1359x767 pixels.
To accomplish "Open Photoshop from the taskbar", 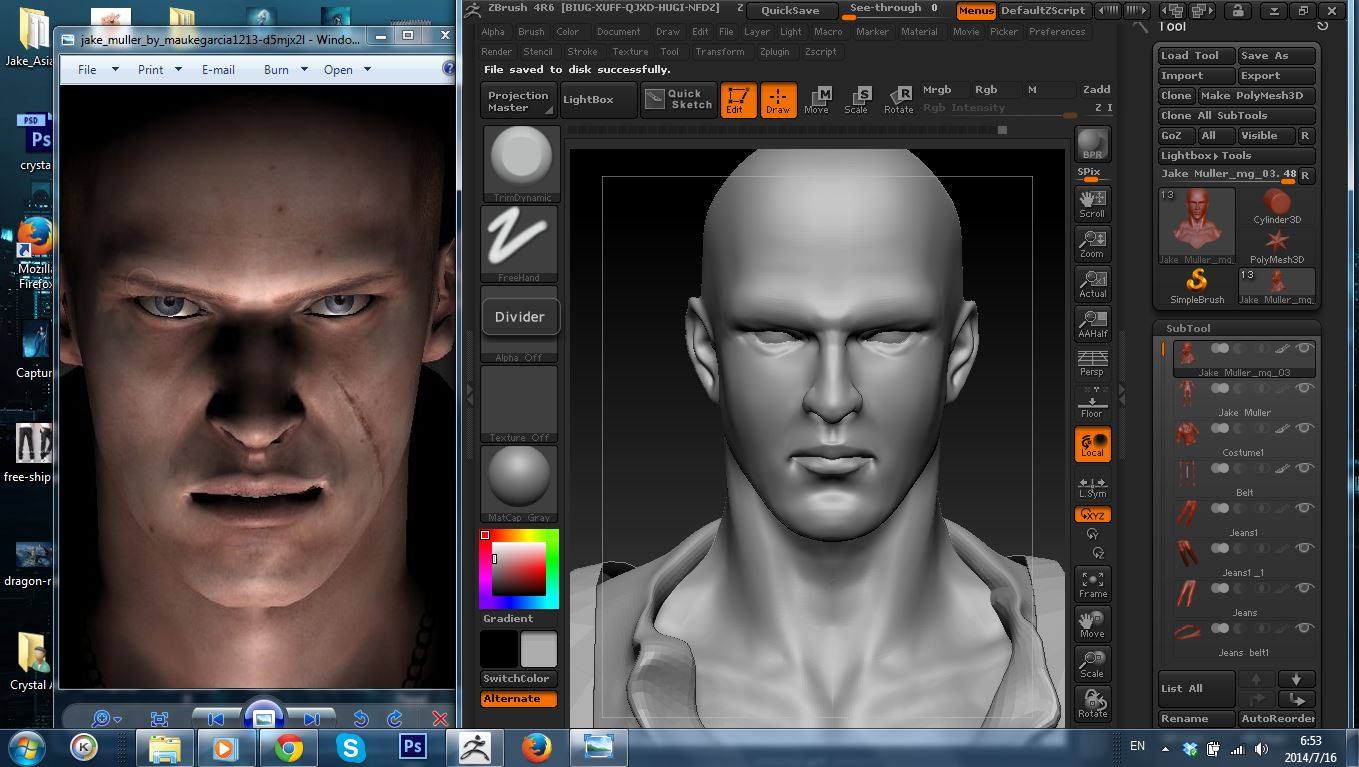I will pyautogui.click(x=411, y=747).
